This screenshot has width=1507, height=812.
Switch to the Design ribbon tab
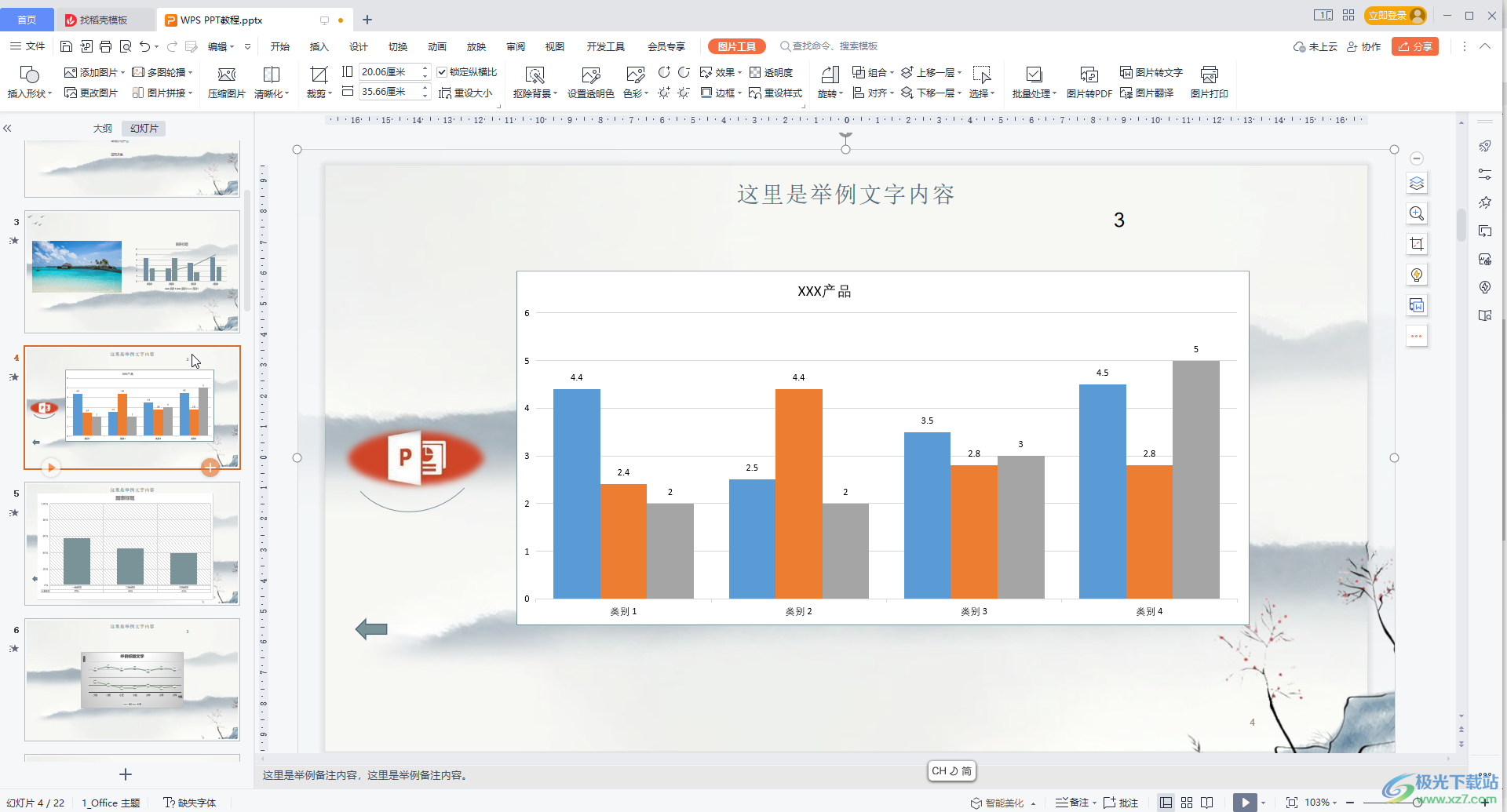coord(358,46)
